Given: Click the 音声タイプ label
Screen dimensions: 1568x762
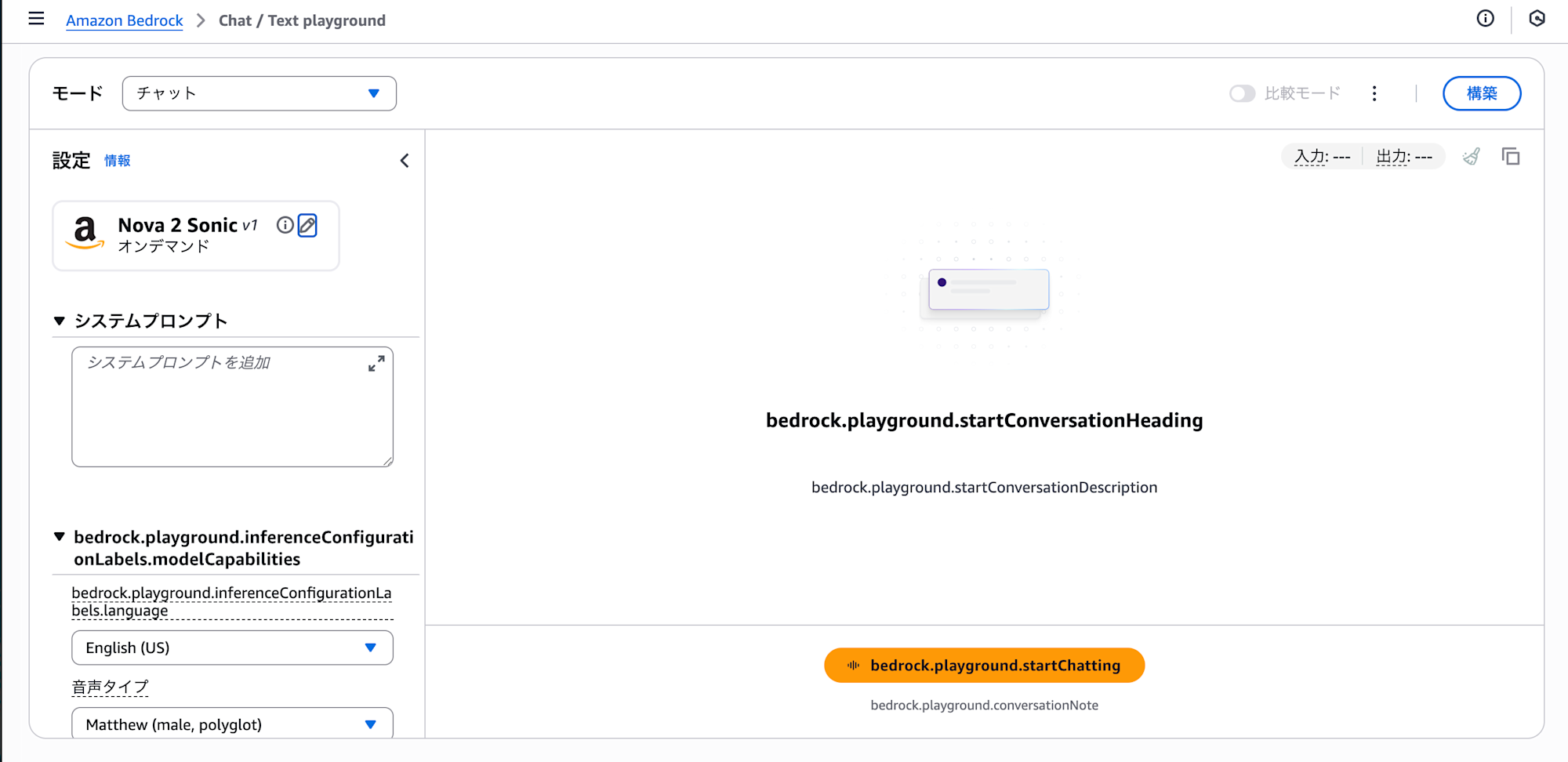Looking at the screenshot, I should (x=110, y=688).
